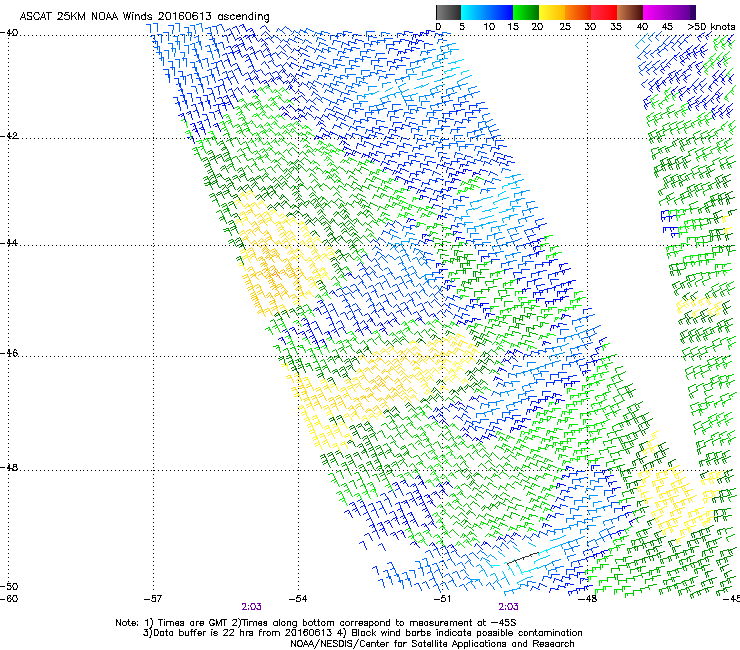Click the "25" legend scale label

click(565, 27)
